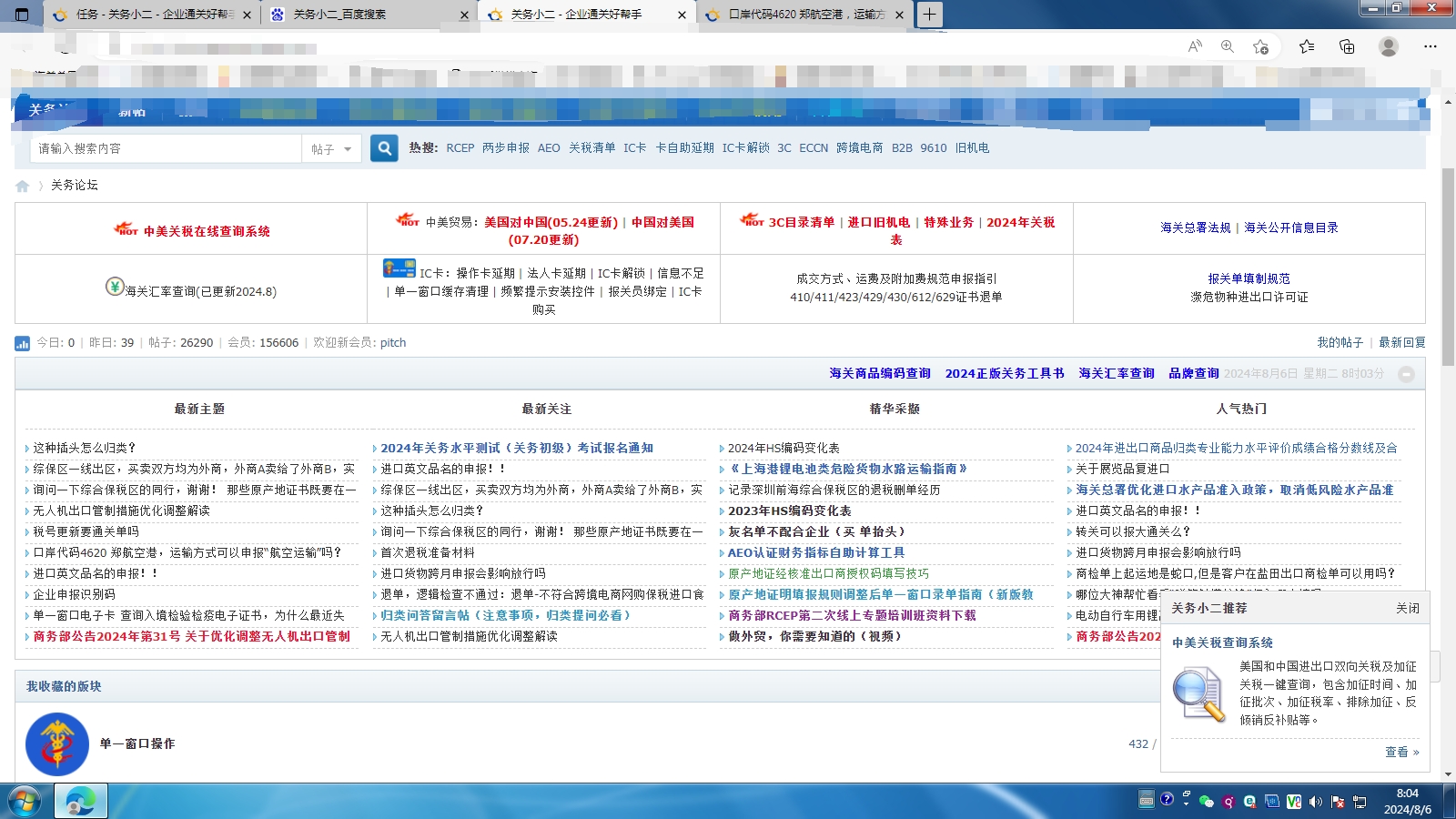This screenshot has width=1456, height=819.
Task: Focus the 请输入搜索内容 search field
Action: [x=167, y=148]
